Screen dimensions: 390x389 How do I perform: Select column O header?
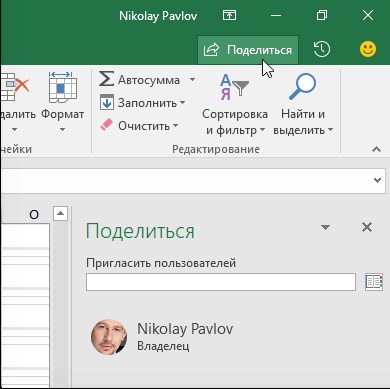(x=34, y=215)
